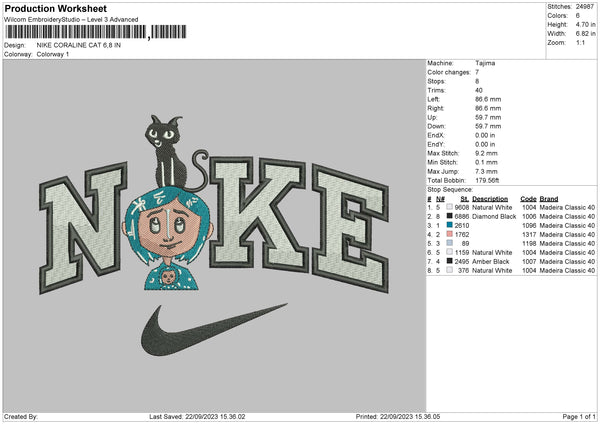Screen dimensions: 600x424
Task: Click the Max Stitch value '9.2 mm'
Action: [486, 153]
